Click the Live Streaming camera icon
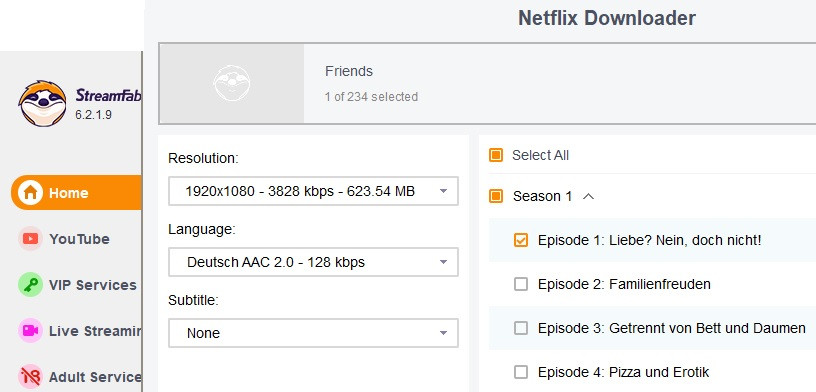Viewport: 816px width, 392px height. (x=30, y=331)
